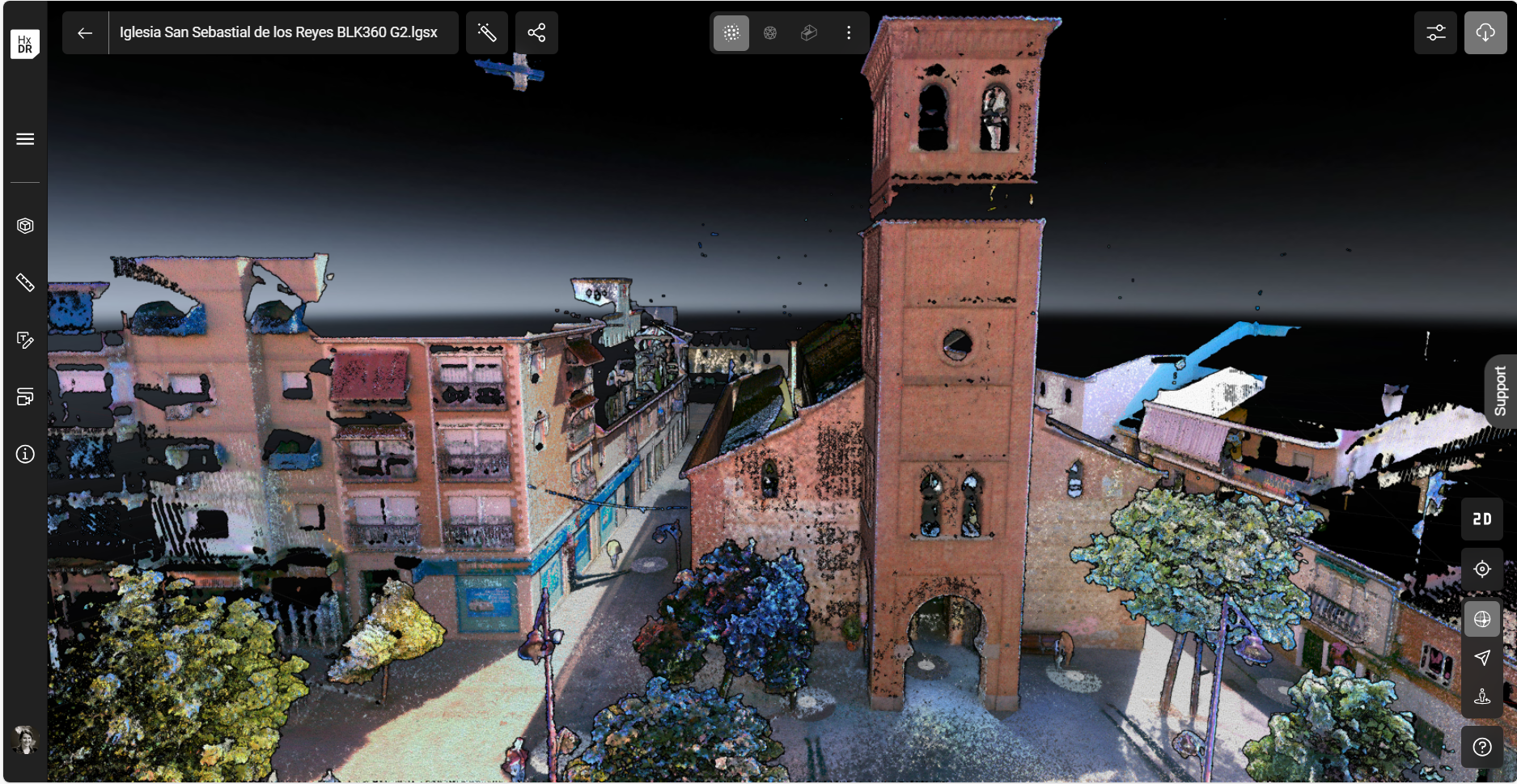Click the share icon

536,32
